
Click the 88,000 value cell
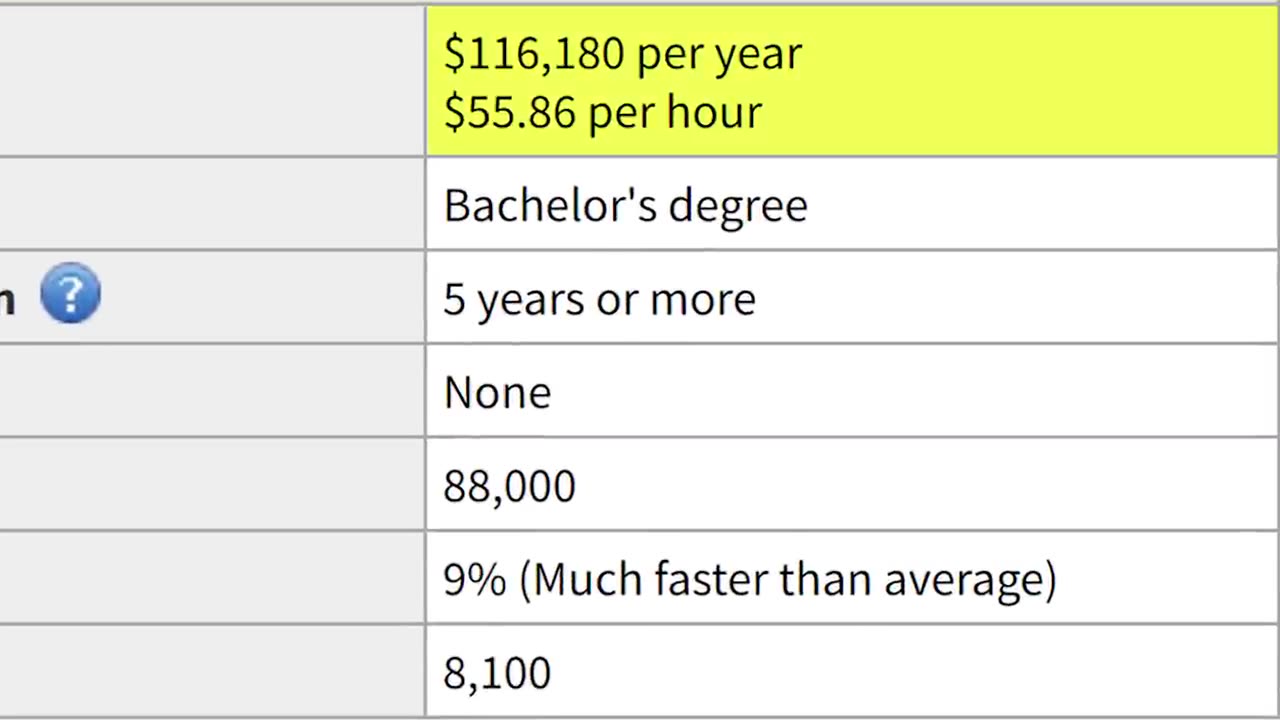click(852, 485)
